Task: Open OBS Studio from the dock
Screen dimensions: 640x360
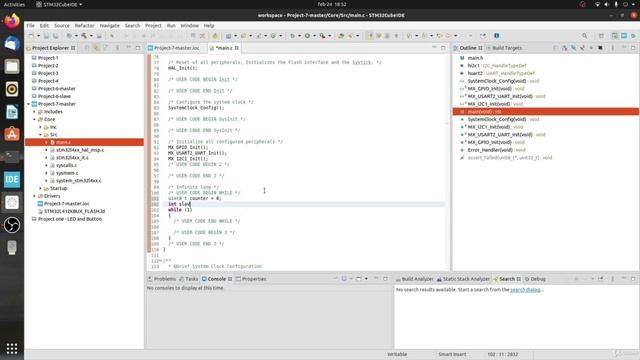Action: pyautogui.click(x=12, y=225)
